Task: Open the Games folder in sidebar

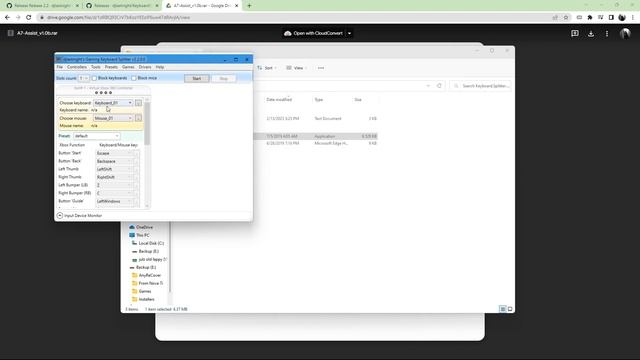Action: tap(142, 291)
